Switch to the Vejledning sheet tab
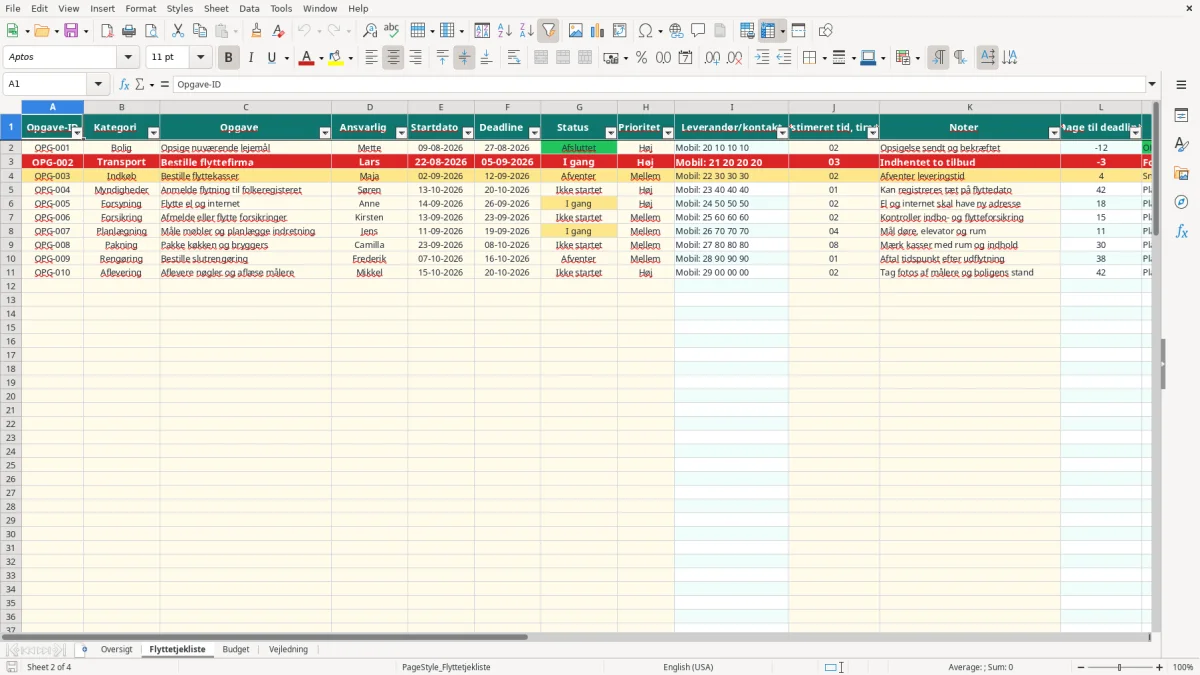This screenshot has height=675, width=1200. click(289, 650)
